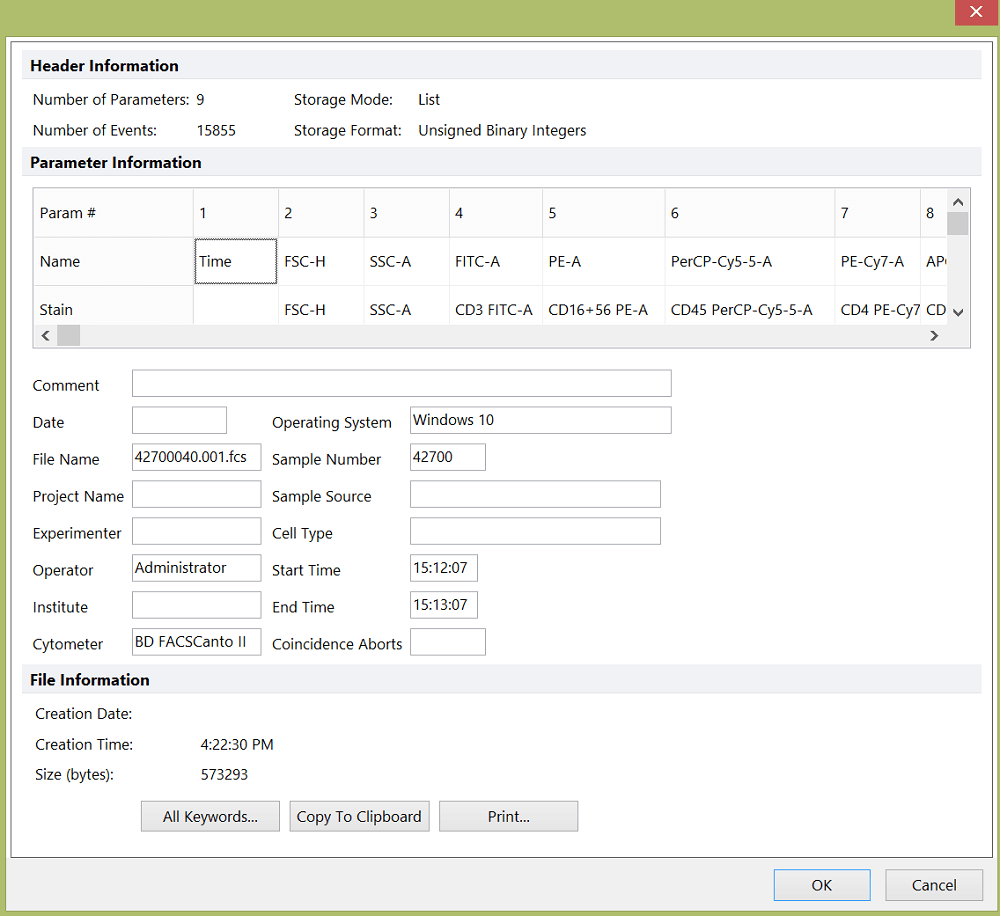Click the Print button

coord(508,817)
